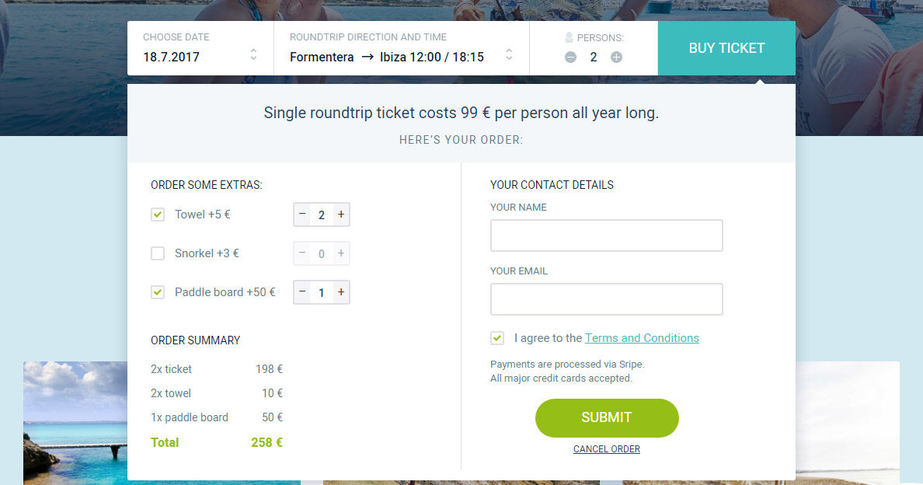The image size is (923, 485).
Task: Decrease persons count with minus icon
Action: (x=570, y=57)
